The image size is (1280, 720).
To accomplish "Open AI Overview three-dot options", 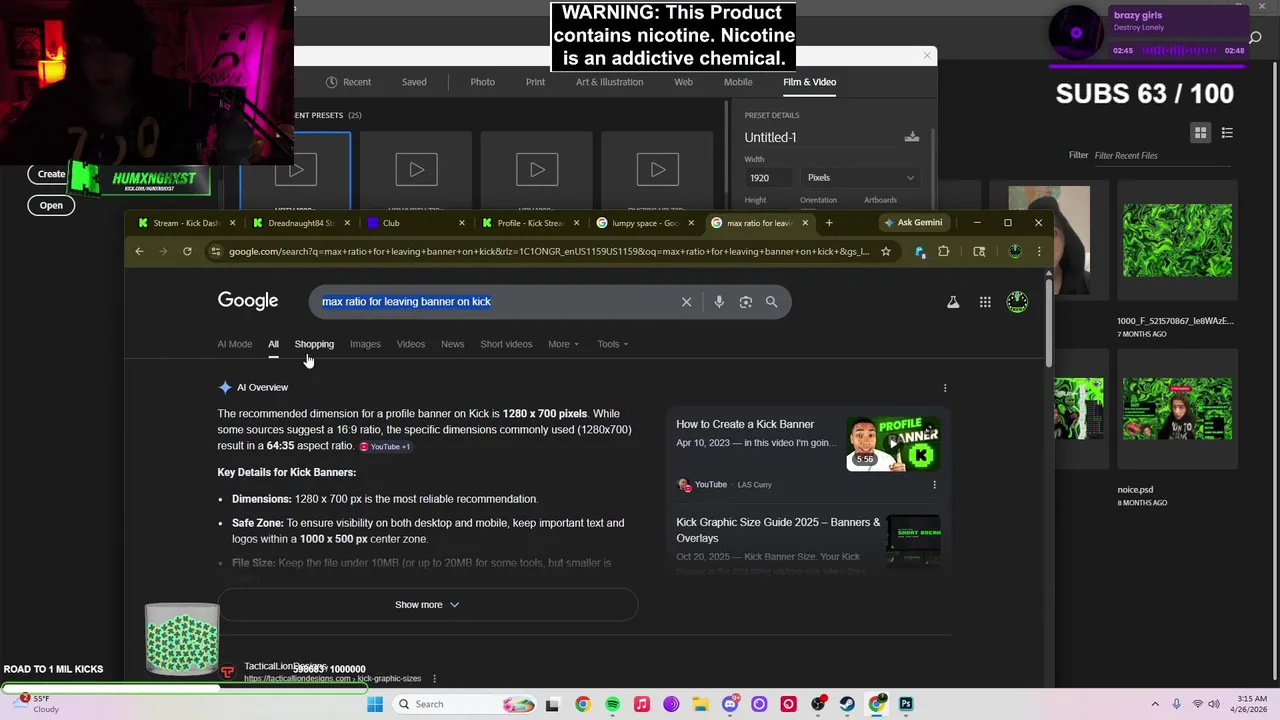I will (x=945, y=388).
